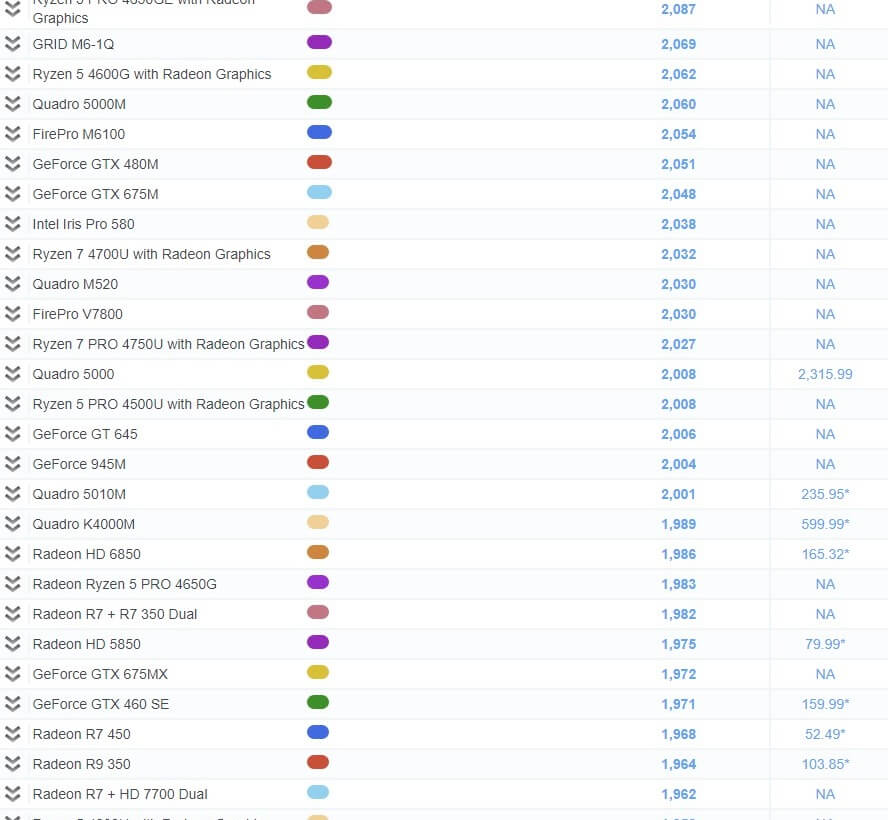The image size is (888, 820).
Task: Click the score 1,975
Action: [678, 644]
